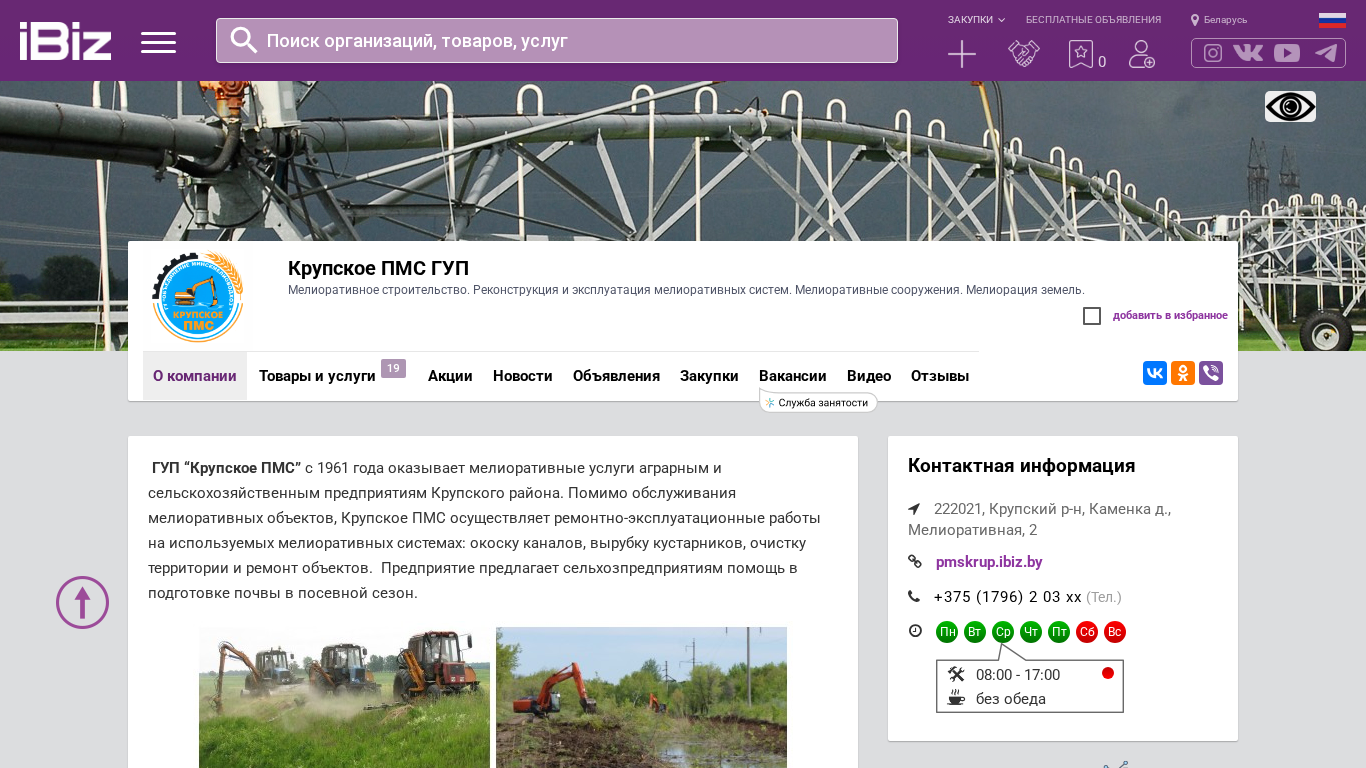
Task: Select the Пт weekday circle
Action: [x=1059, y=632]
